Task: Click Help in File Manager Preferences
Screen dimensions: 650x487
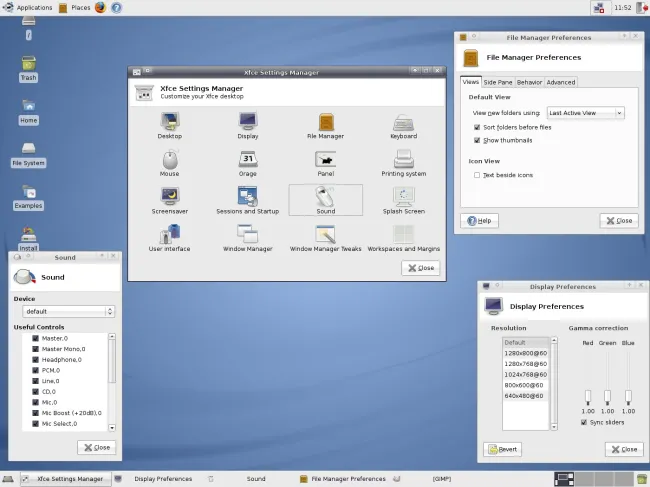Action: pos(479,220)
